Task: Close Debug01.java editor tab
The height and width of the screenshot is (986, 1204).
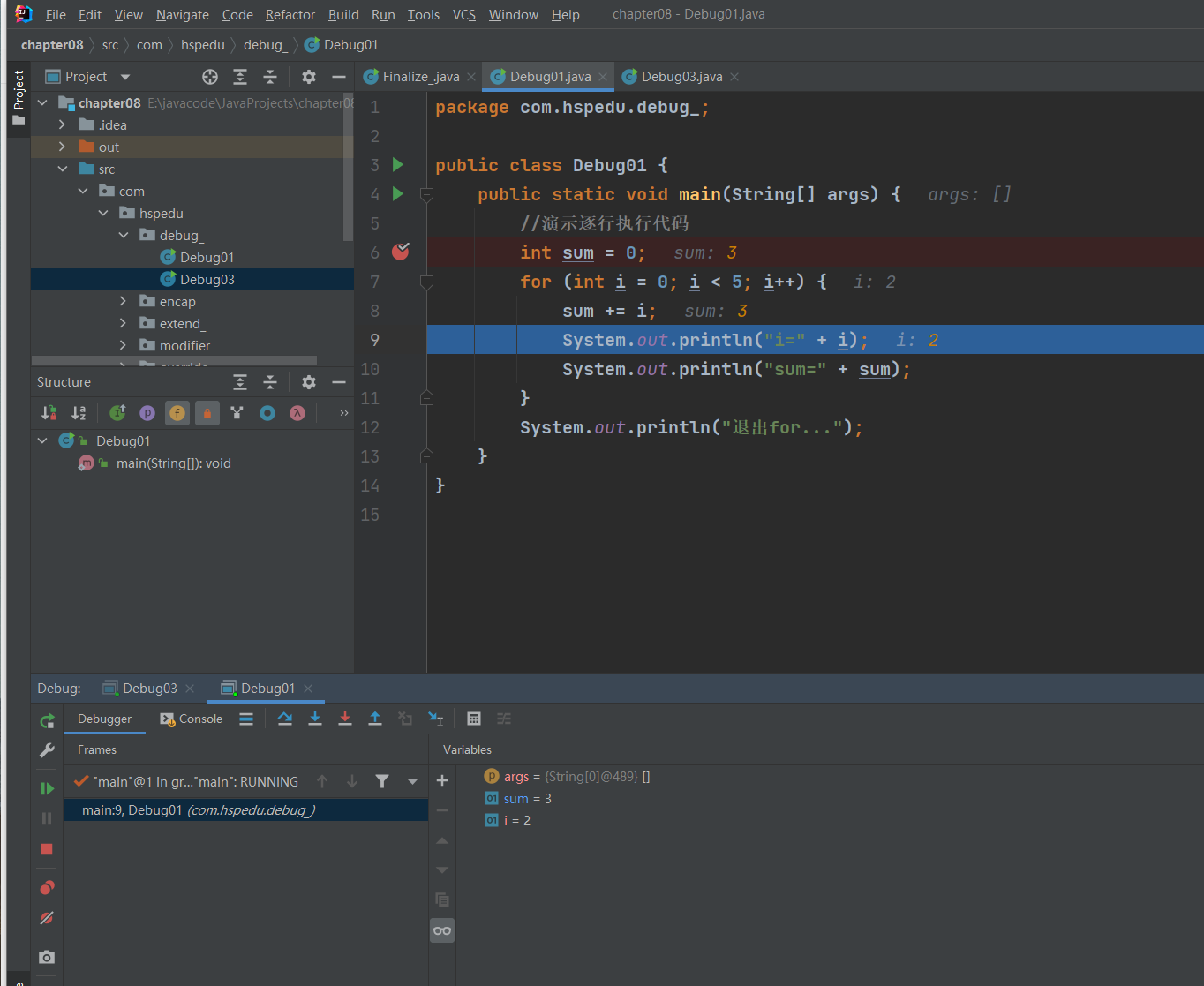Action: coord(603,77)
